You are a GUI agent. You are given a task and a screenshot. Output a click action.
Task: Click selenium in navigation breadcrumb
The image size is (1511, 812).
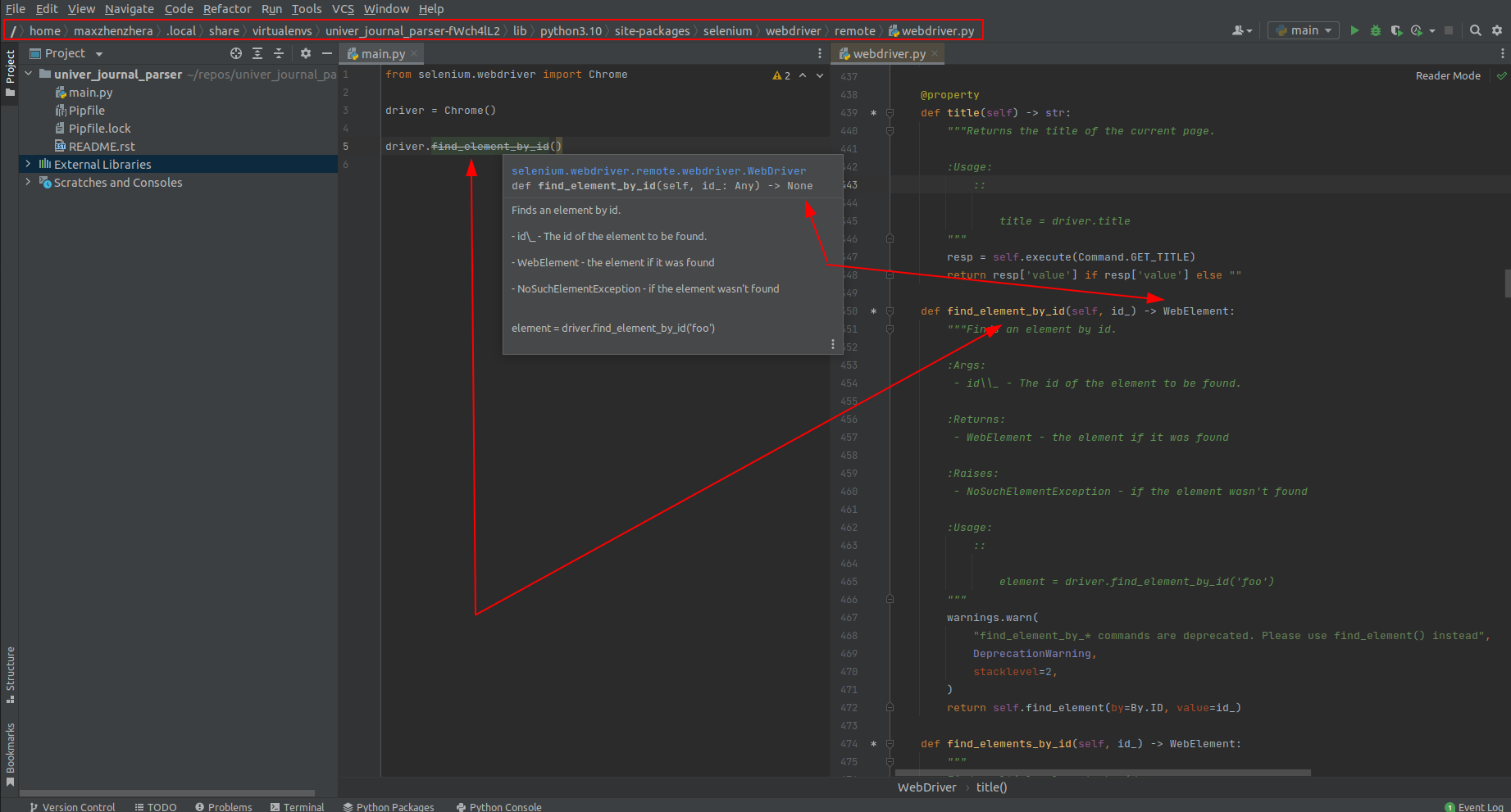coord(727,30)
